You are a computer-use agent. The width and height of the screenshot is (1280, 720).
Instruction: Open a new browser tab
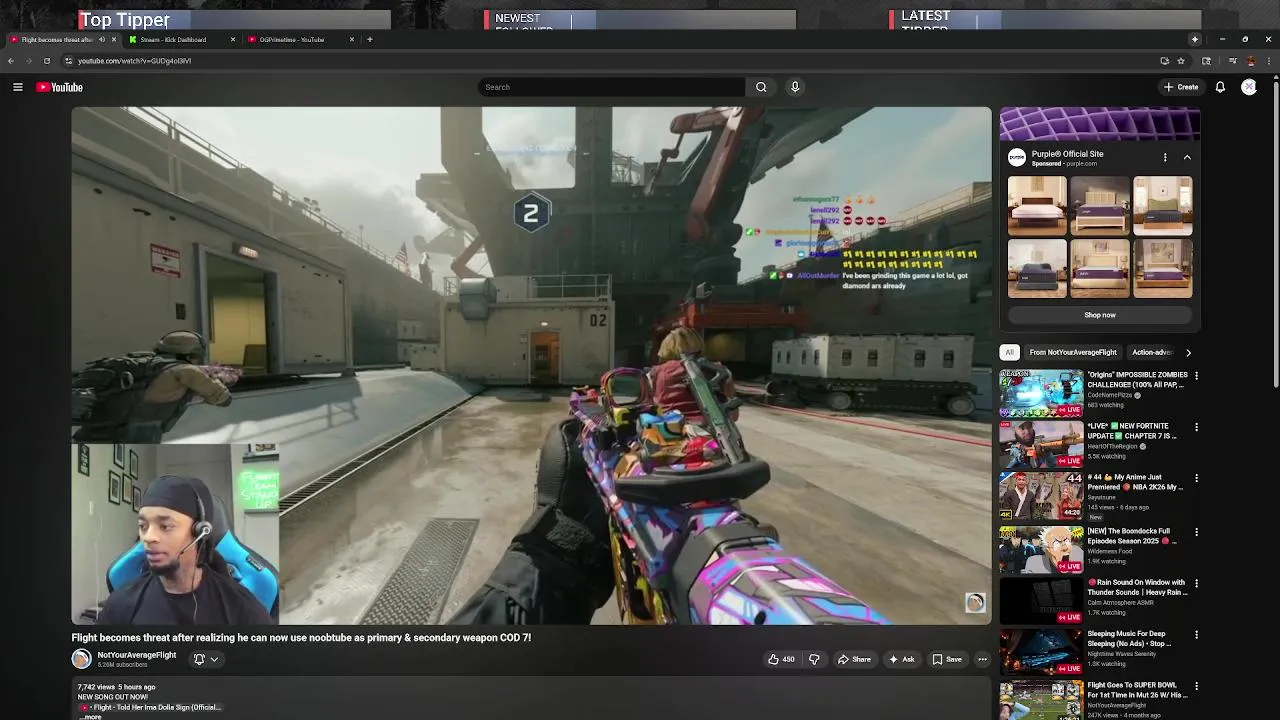click(x=369, y=39)
